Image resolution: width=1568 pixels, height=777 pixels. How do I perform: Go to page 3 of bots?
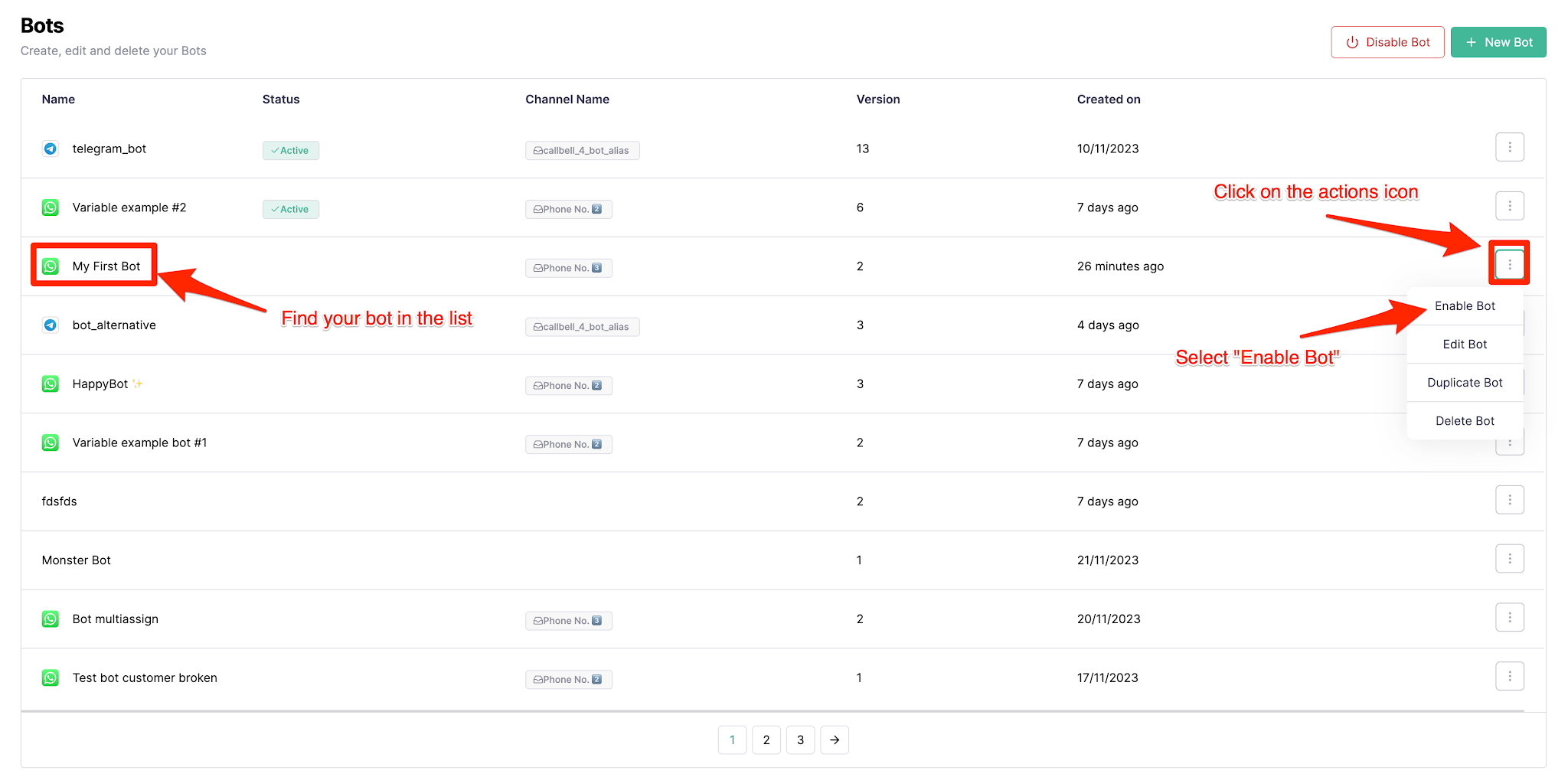(x=800, y=739)
